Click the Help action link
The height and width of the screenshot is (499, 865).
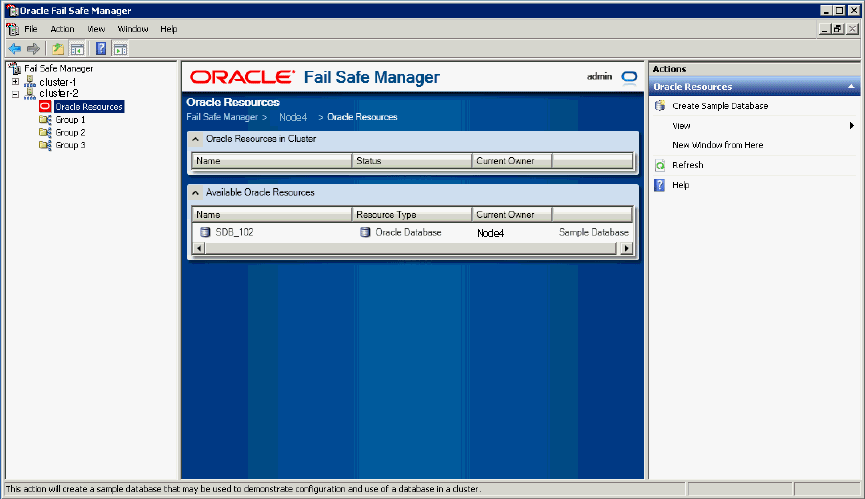tap(680, 185)
